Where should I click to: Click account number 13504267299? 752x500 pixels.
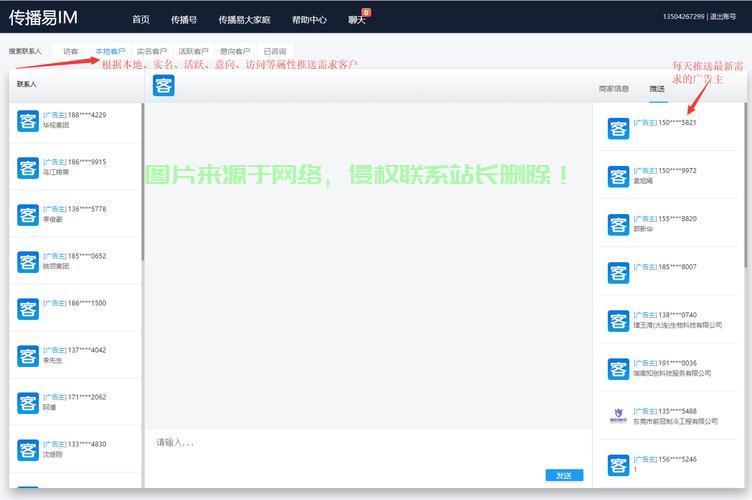coord(683,16)
